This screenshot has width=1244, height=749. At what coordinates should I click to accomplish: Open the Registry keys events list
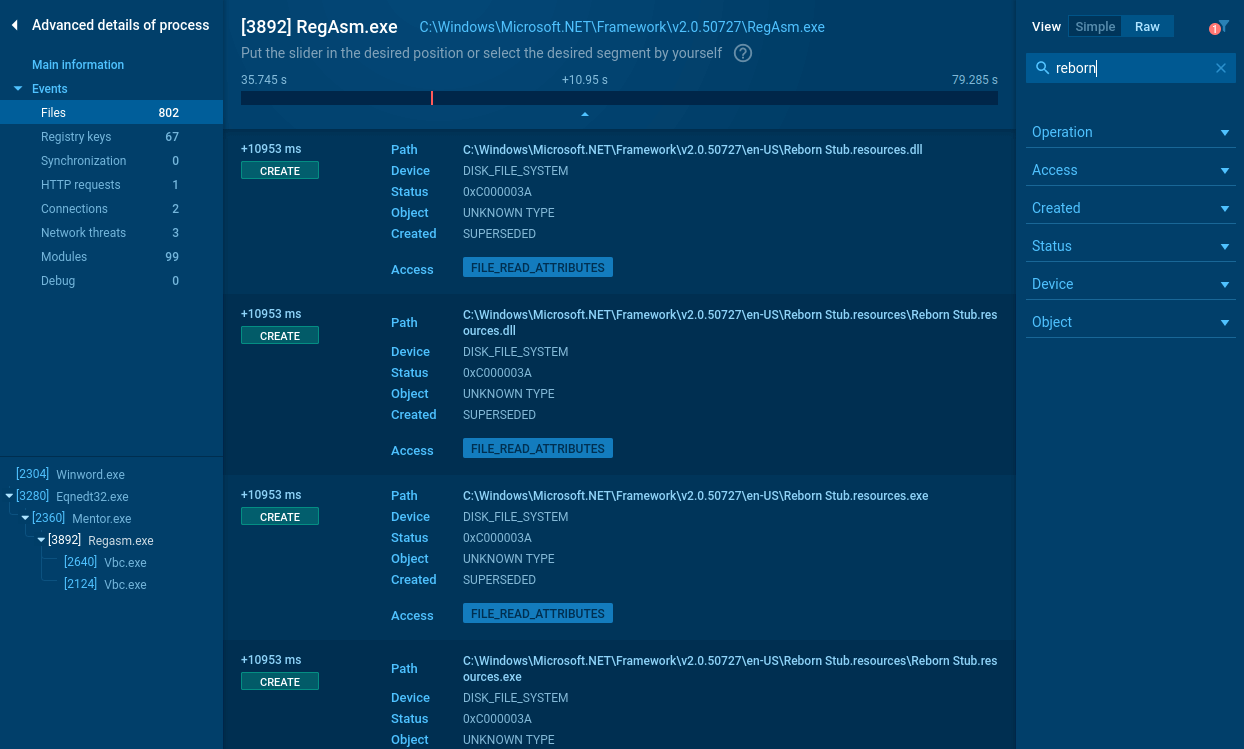[x=76, y=137]
